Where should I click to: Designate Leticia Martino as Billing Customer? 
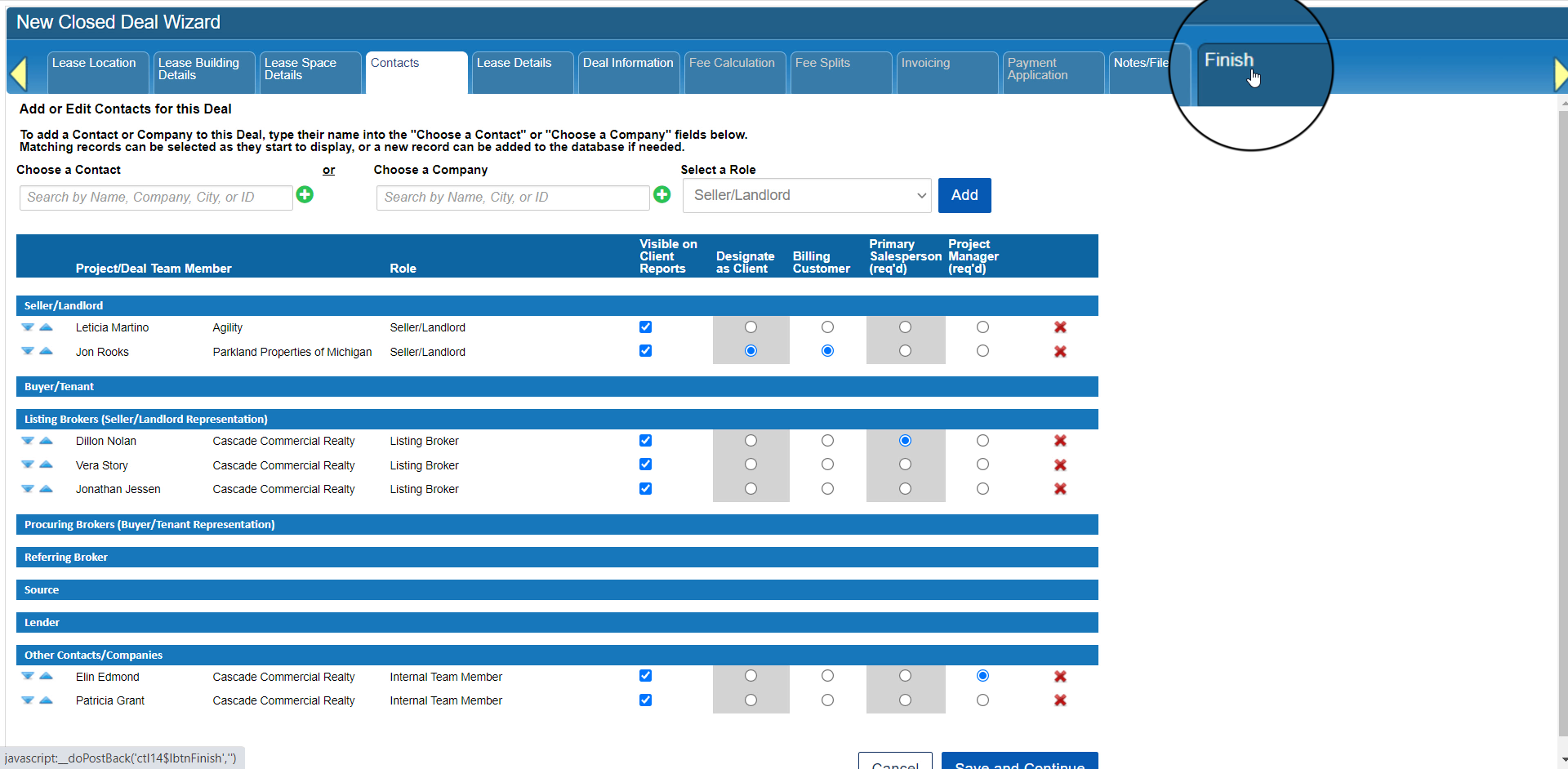pyautogui.click(x=827, y=327)
